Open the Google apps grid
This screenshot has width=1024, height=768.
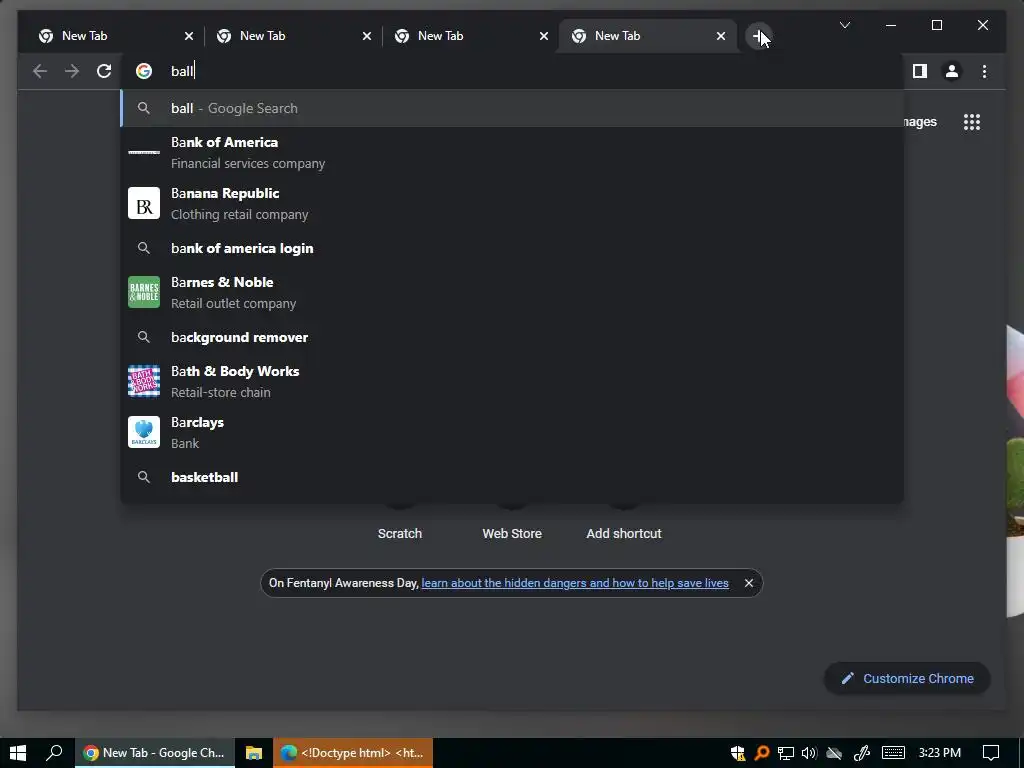coord(972,122)
